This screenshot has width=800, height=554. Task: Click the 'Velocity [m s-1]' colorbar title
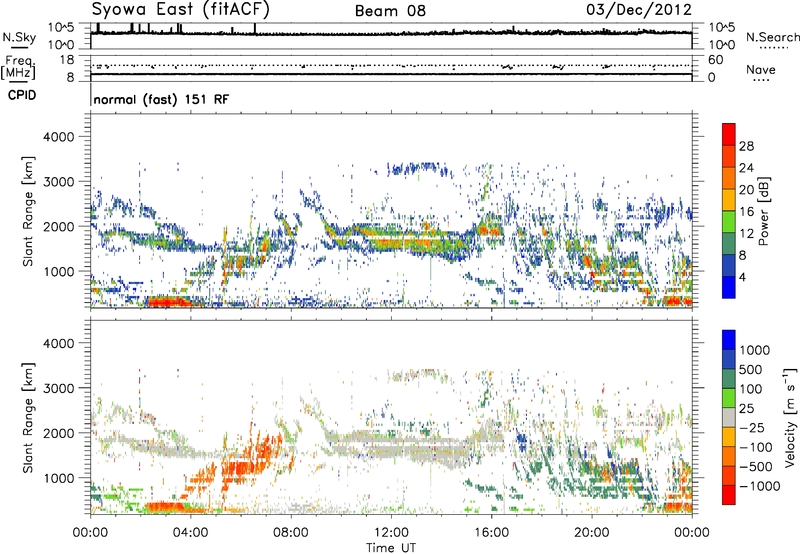point(790,417)
